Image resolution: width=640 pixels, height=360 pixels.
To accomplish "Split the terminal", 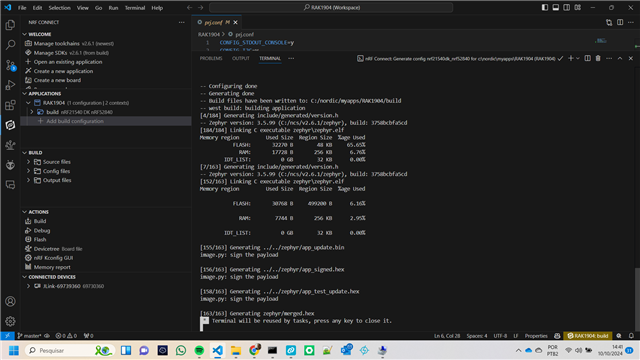I will 587,58.
